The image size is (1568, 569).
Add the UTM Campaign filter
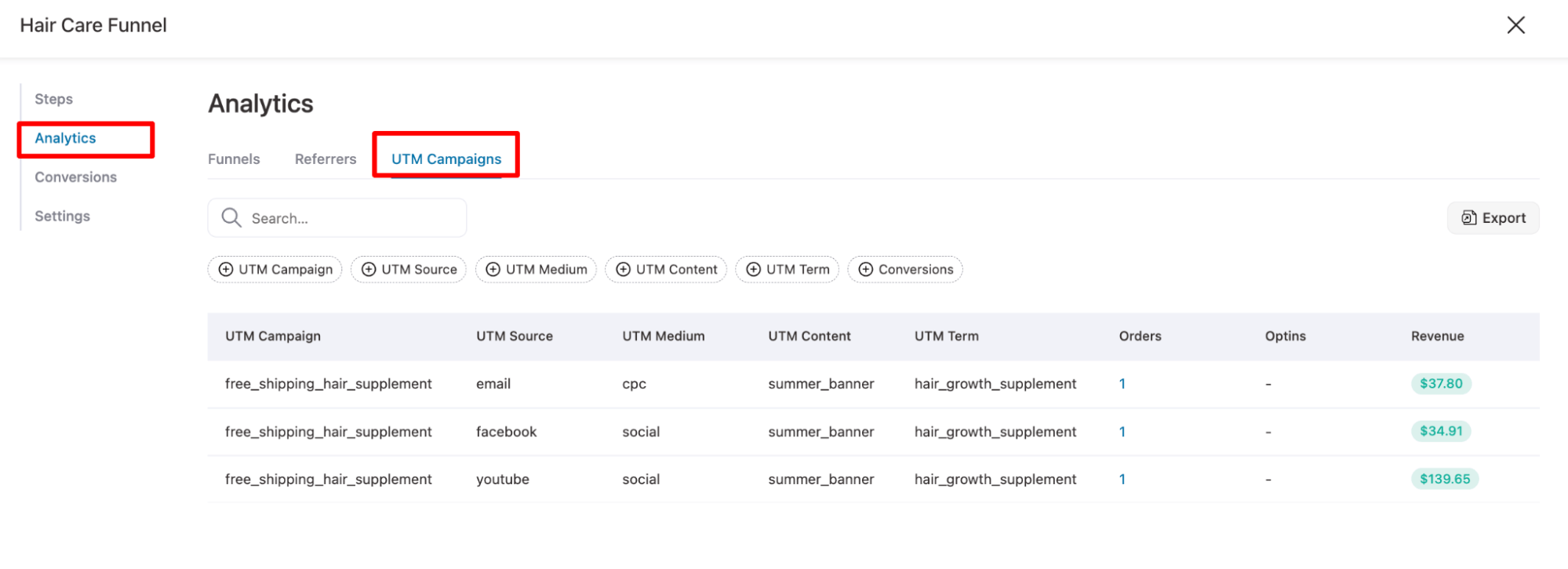(275, 269)
